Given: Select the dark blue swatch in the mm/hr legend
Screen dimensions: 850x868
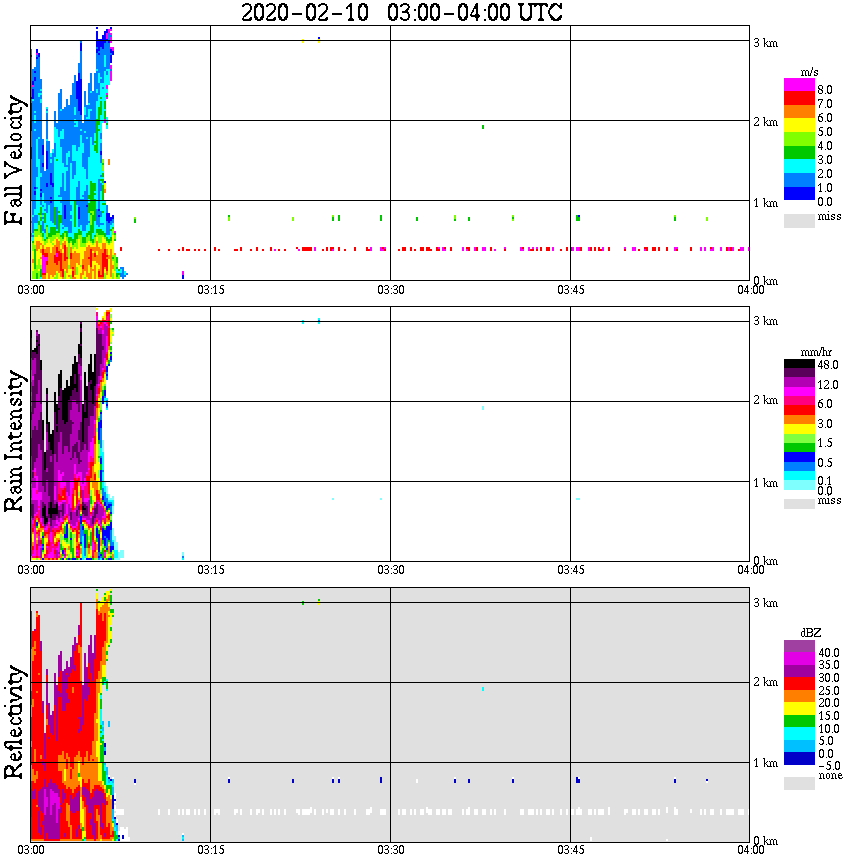Looking at the screenshot, I should pos(799,457).
